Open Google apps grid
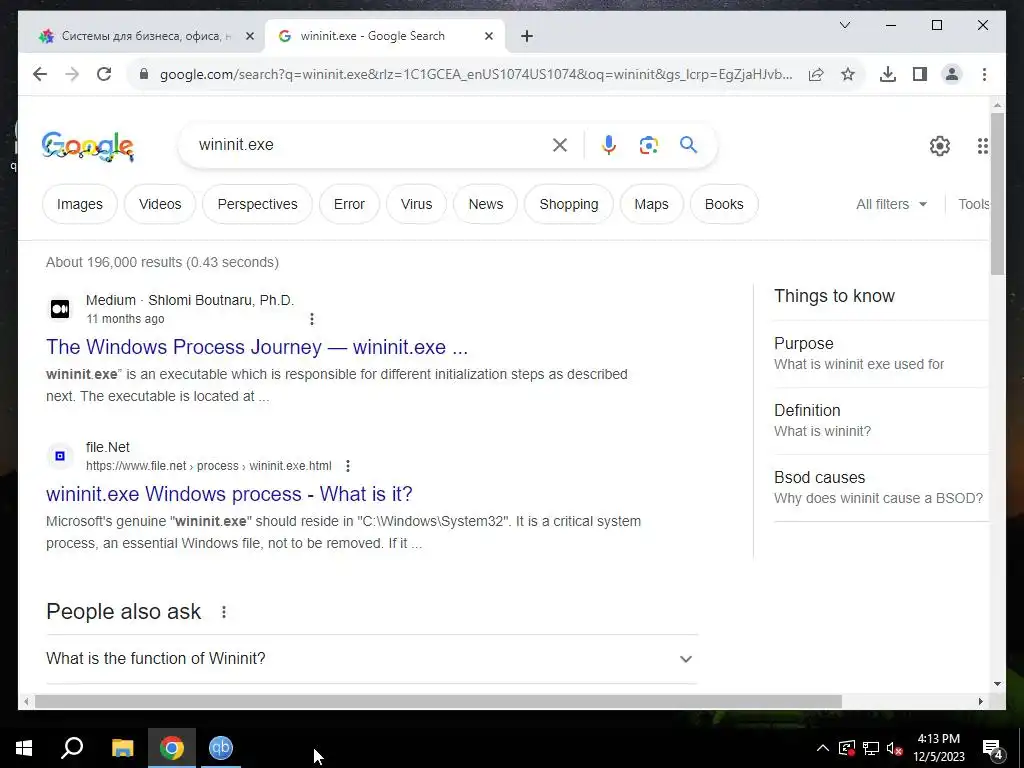The image size is (1024, 768). [982, 146]
